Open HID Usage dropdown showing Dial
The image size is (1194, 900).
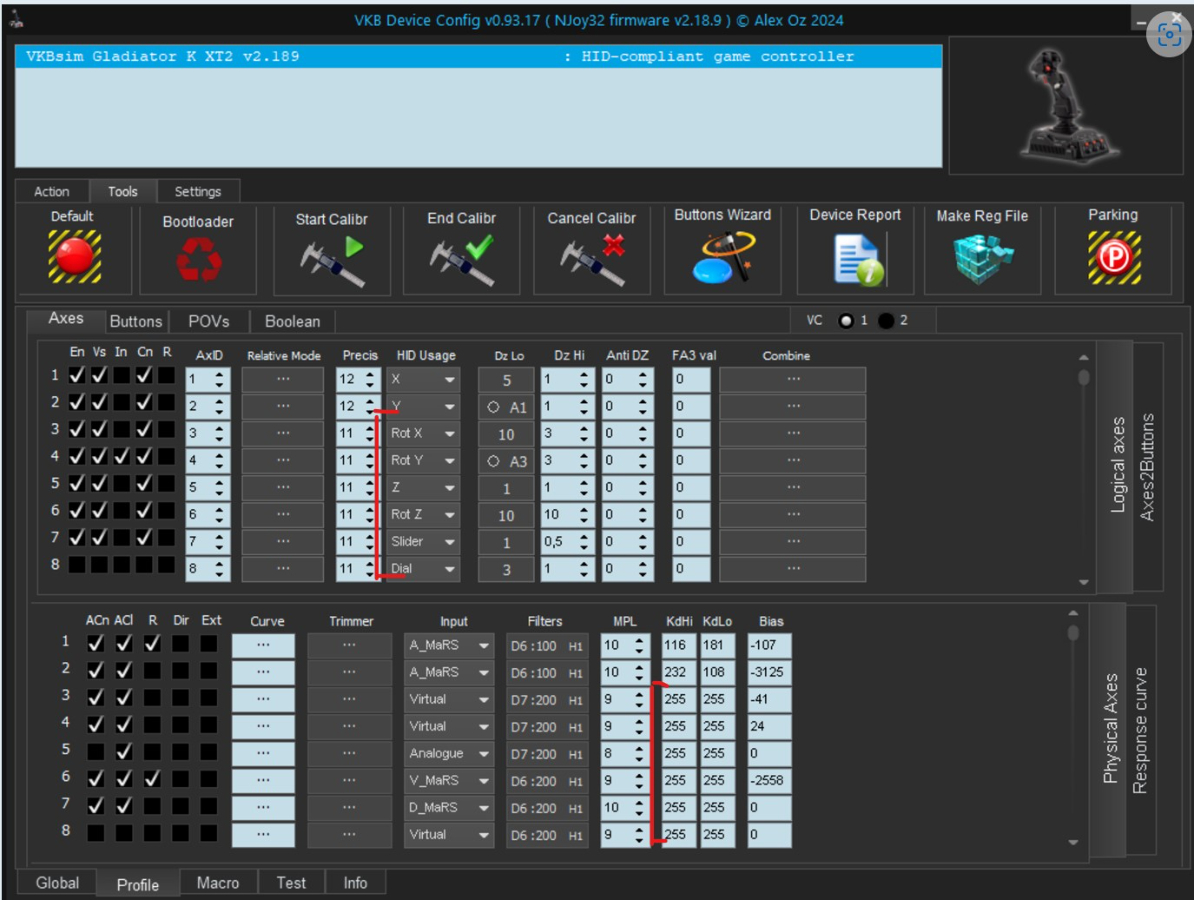[x=423, y=569]
